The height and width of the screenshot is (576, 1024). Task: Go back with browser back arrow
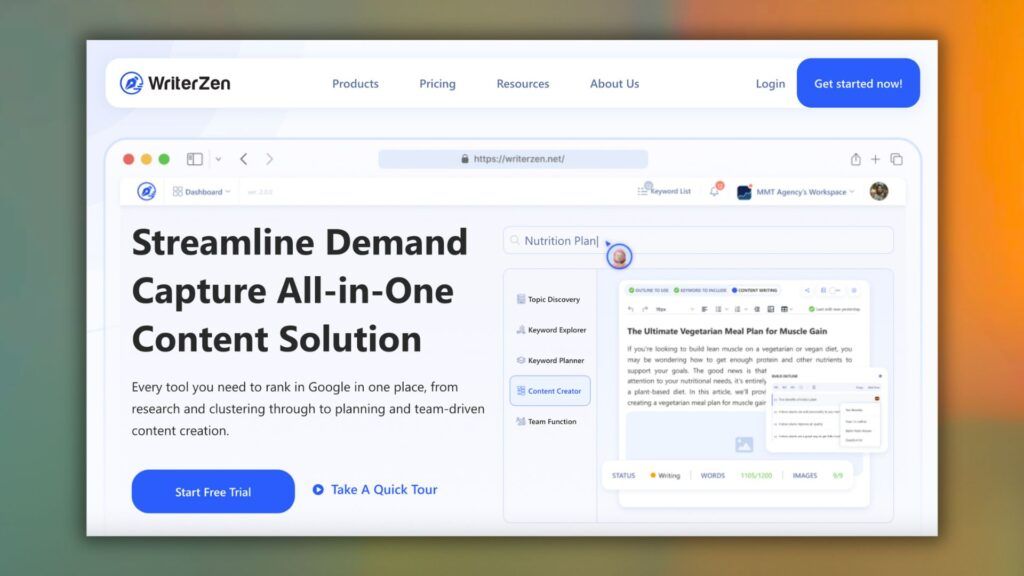244,159
